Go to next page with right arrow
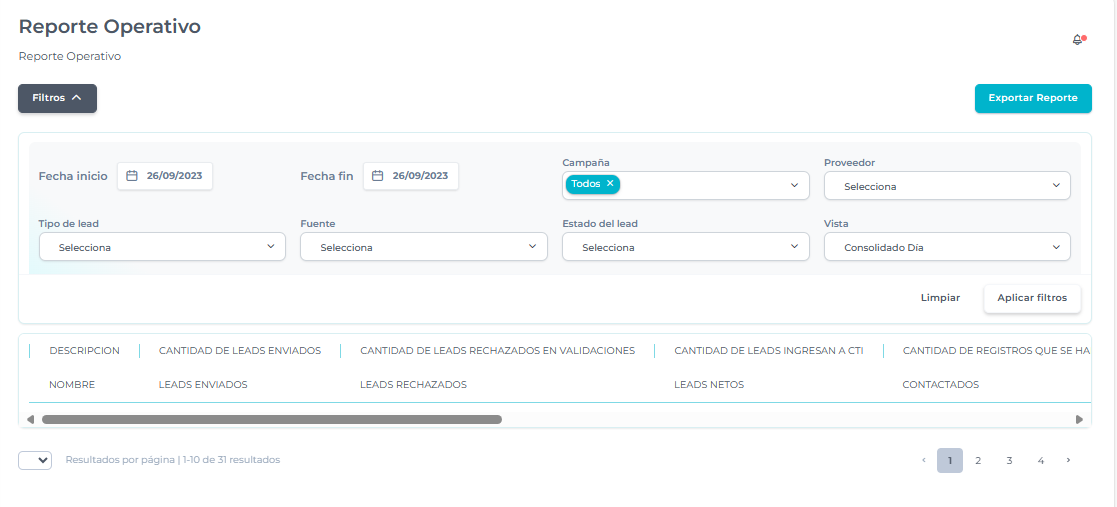Image resolution: width=1117 pixels, height=507 pixels. pyautogui.click(x=1068, y=460)
